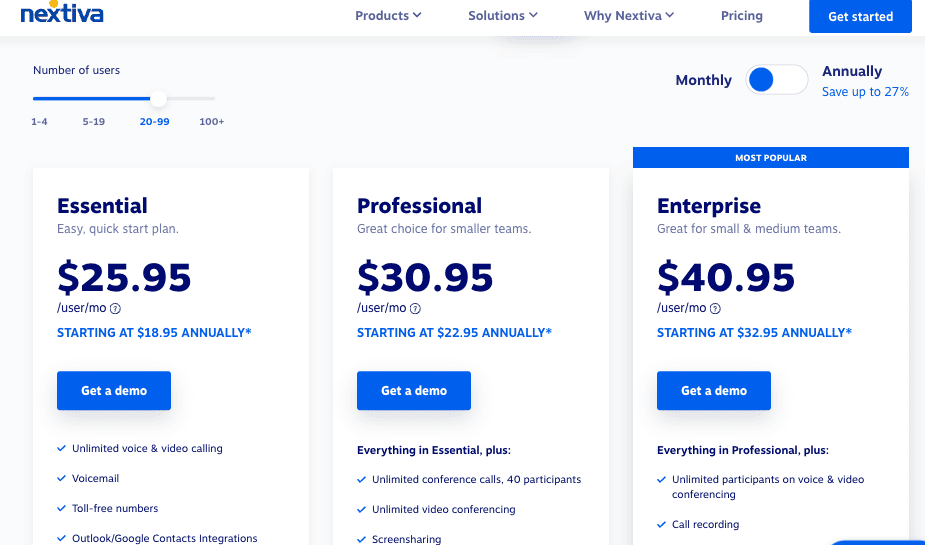Screen dimensions: 925x545
Task: Go to the Pricing page
Action: (742, 16)
